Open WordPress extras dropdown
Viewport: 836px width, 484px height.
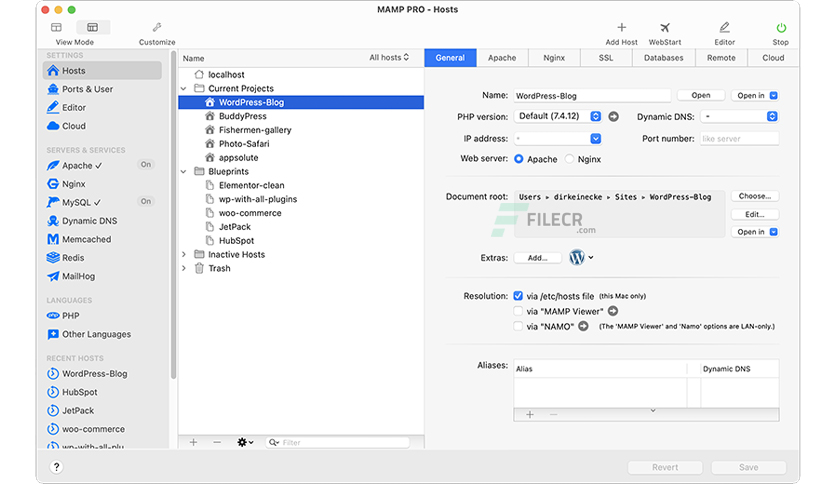coord(581,257)
